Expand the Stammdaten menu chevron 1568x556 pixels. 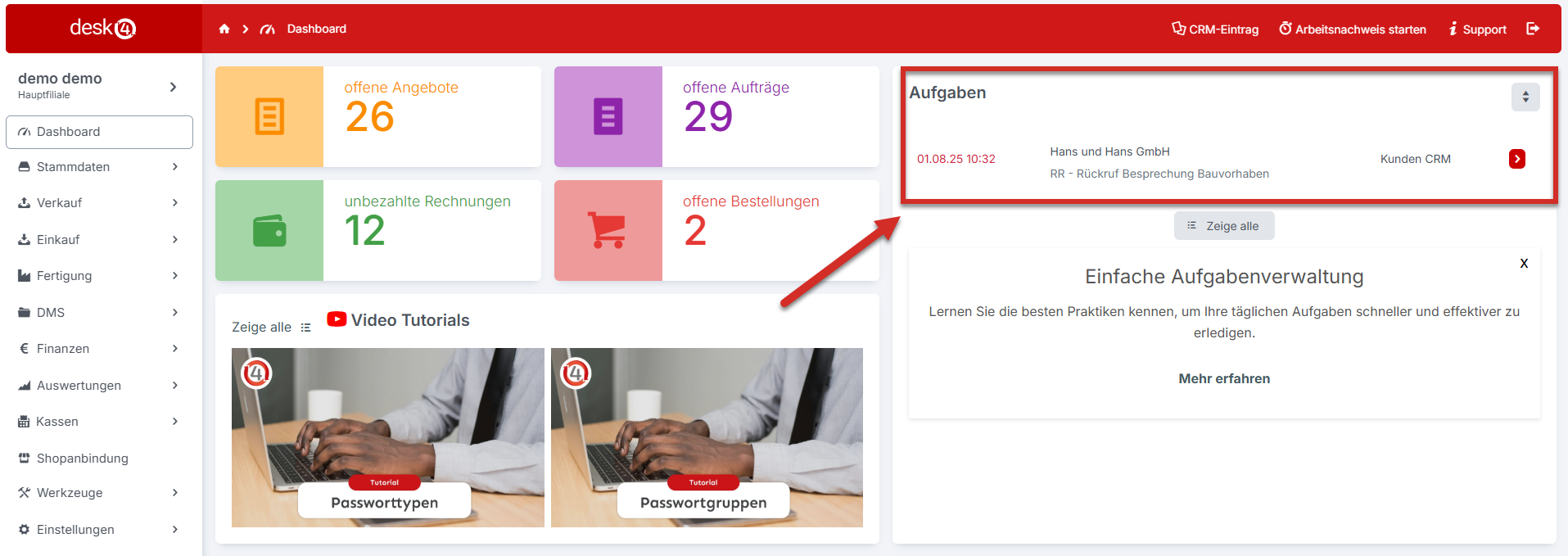coord(175,167)
